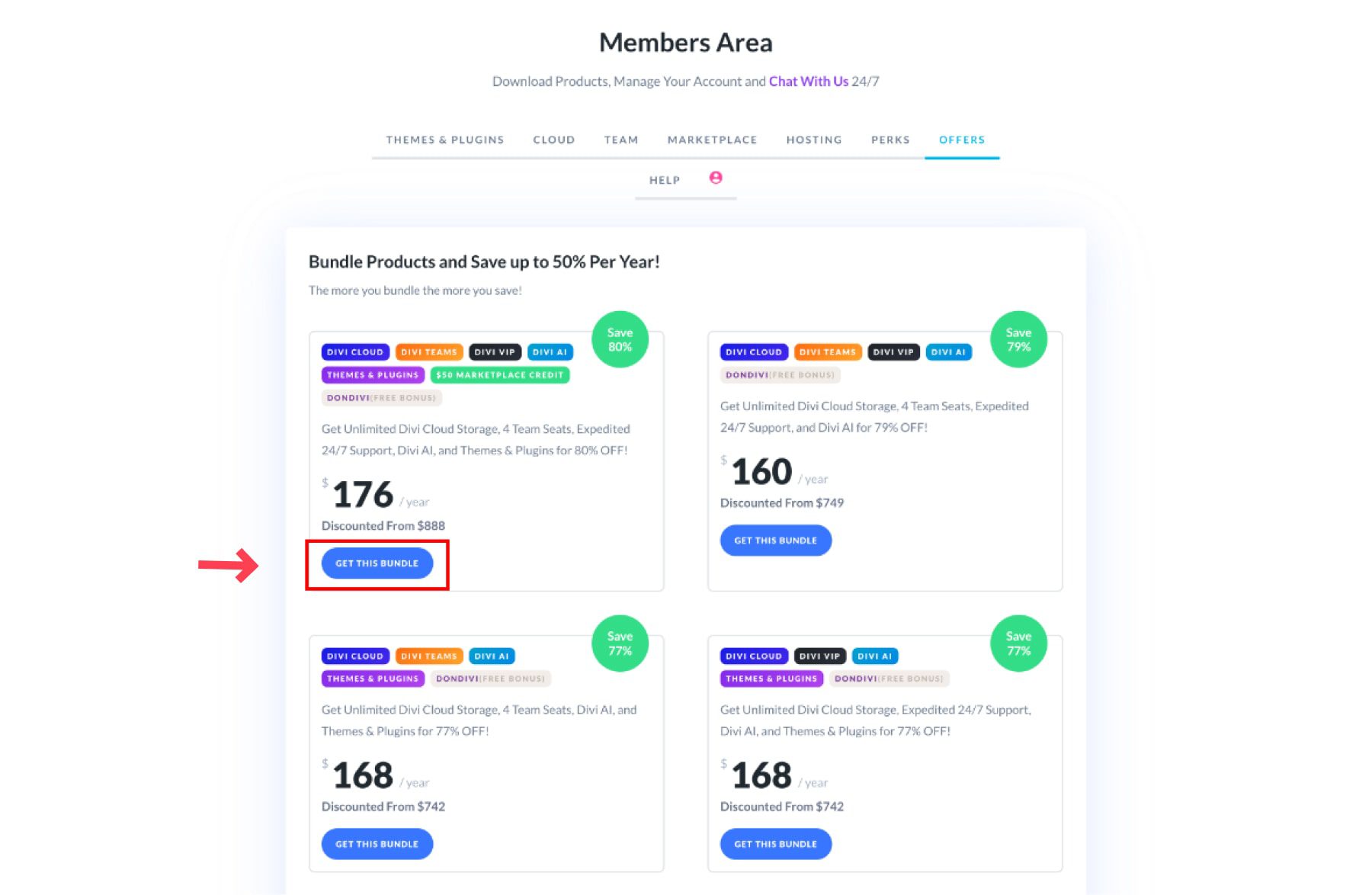1372x895 pixels.
Task: Get the $176 per year bundle
Action: point(377,563)
